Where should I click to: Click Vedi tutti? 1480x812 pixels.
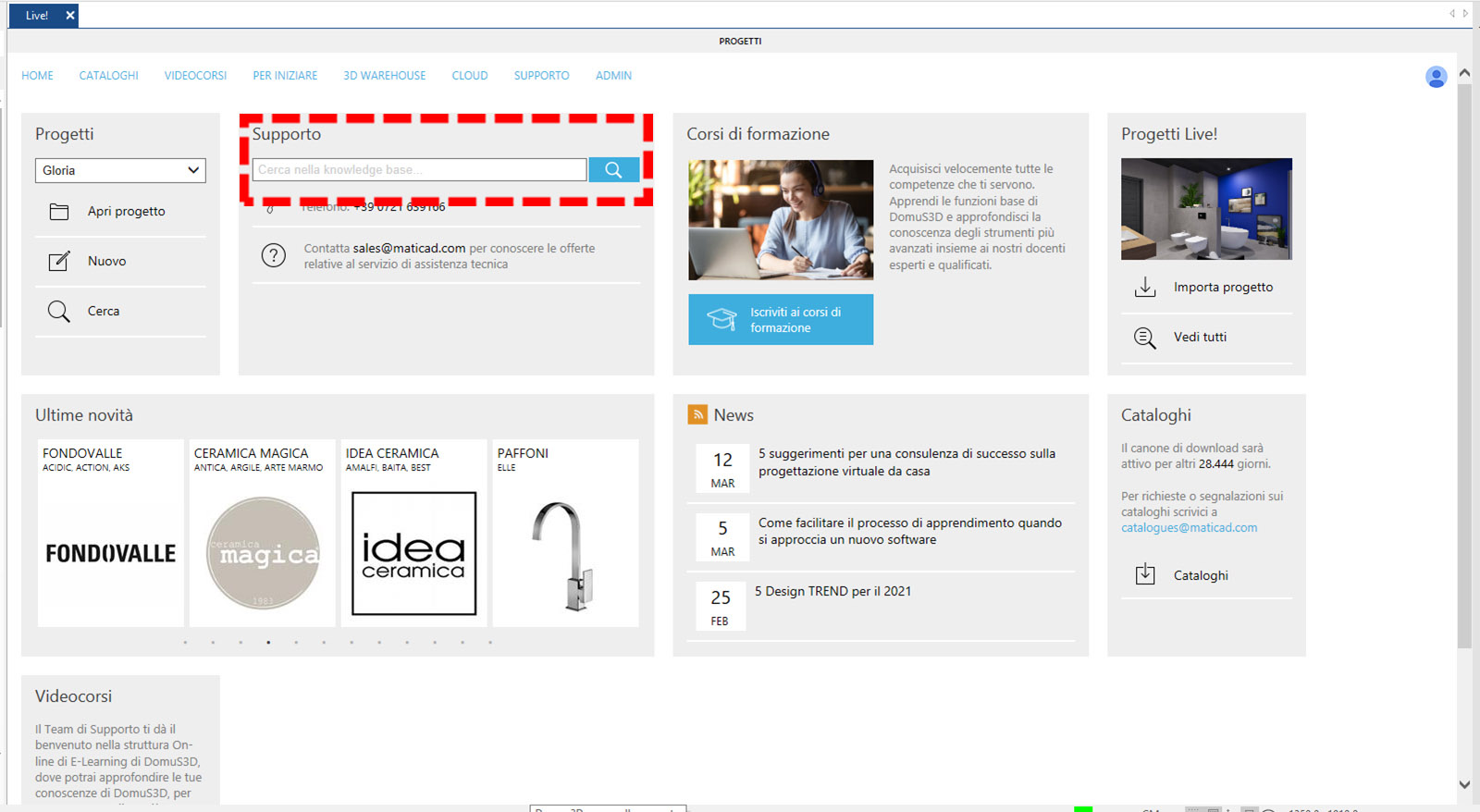1200,338
